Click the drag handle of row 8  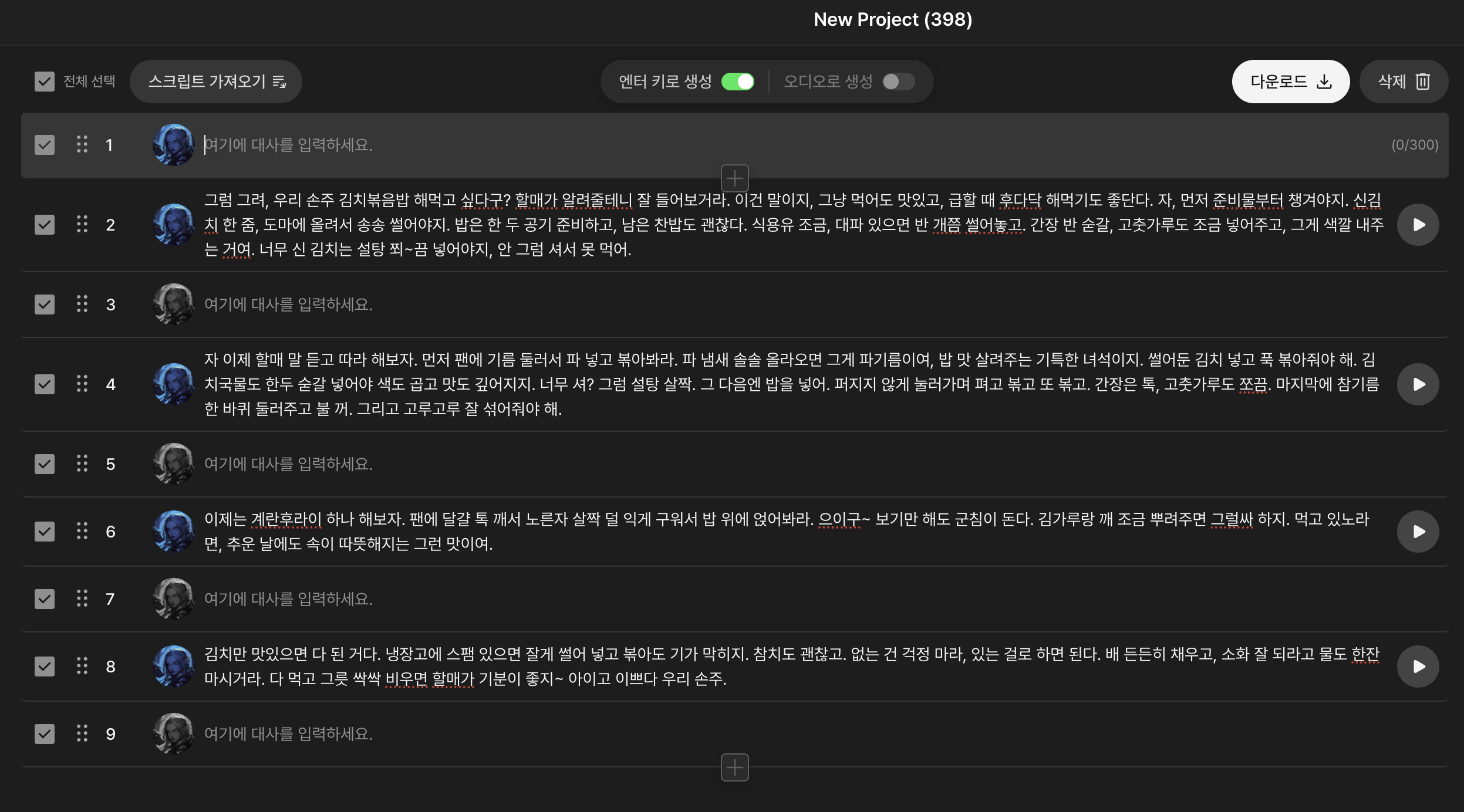click(82, 666)
